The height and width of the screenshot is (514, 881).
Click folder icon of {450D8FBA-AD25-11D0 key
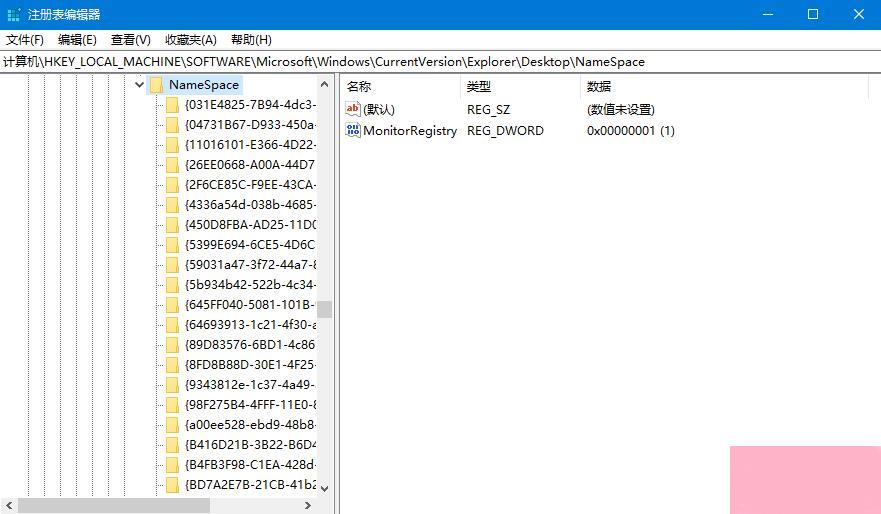[172, 225]
